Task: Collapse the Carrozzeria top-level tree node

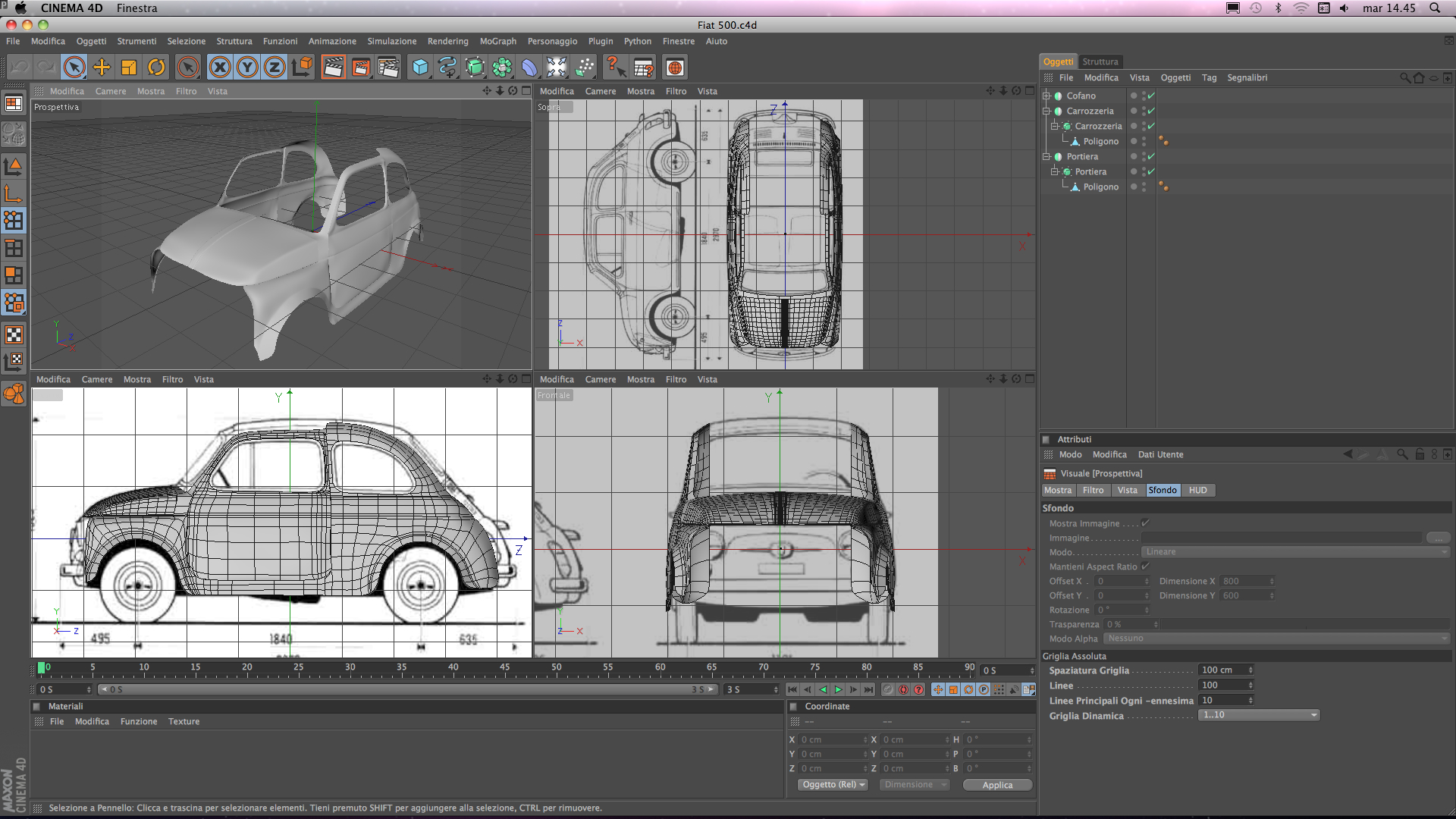Action: 1046,111
